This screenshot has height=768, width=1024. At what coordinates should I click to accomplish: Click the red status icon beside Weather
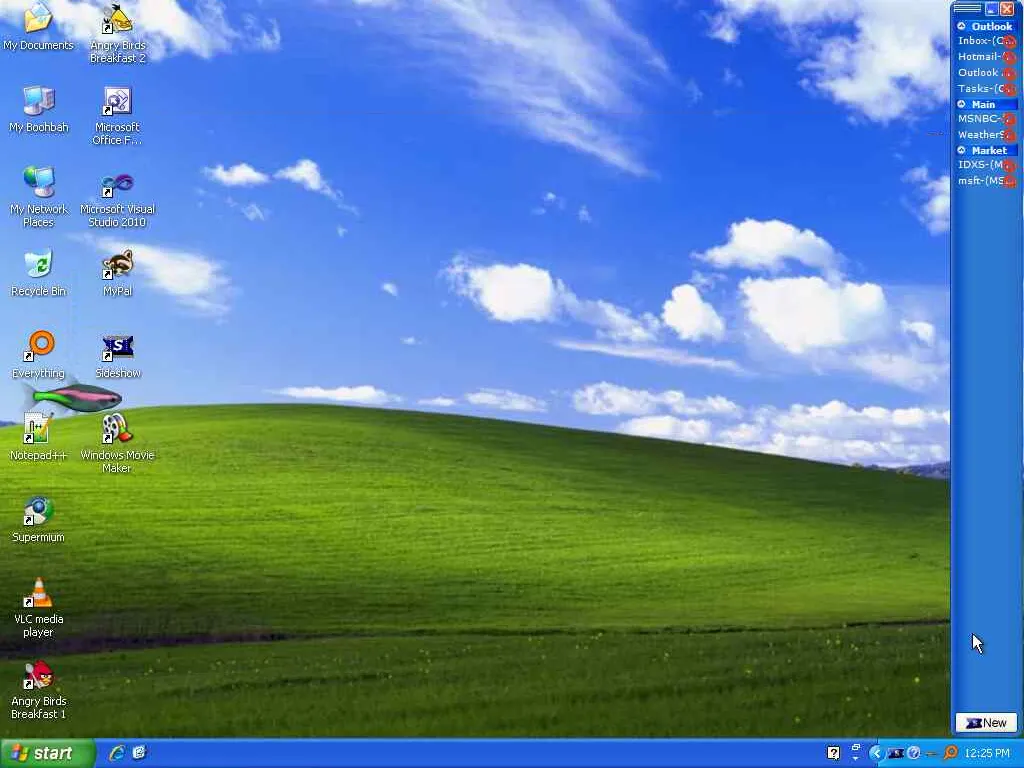coord(1010,136)
